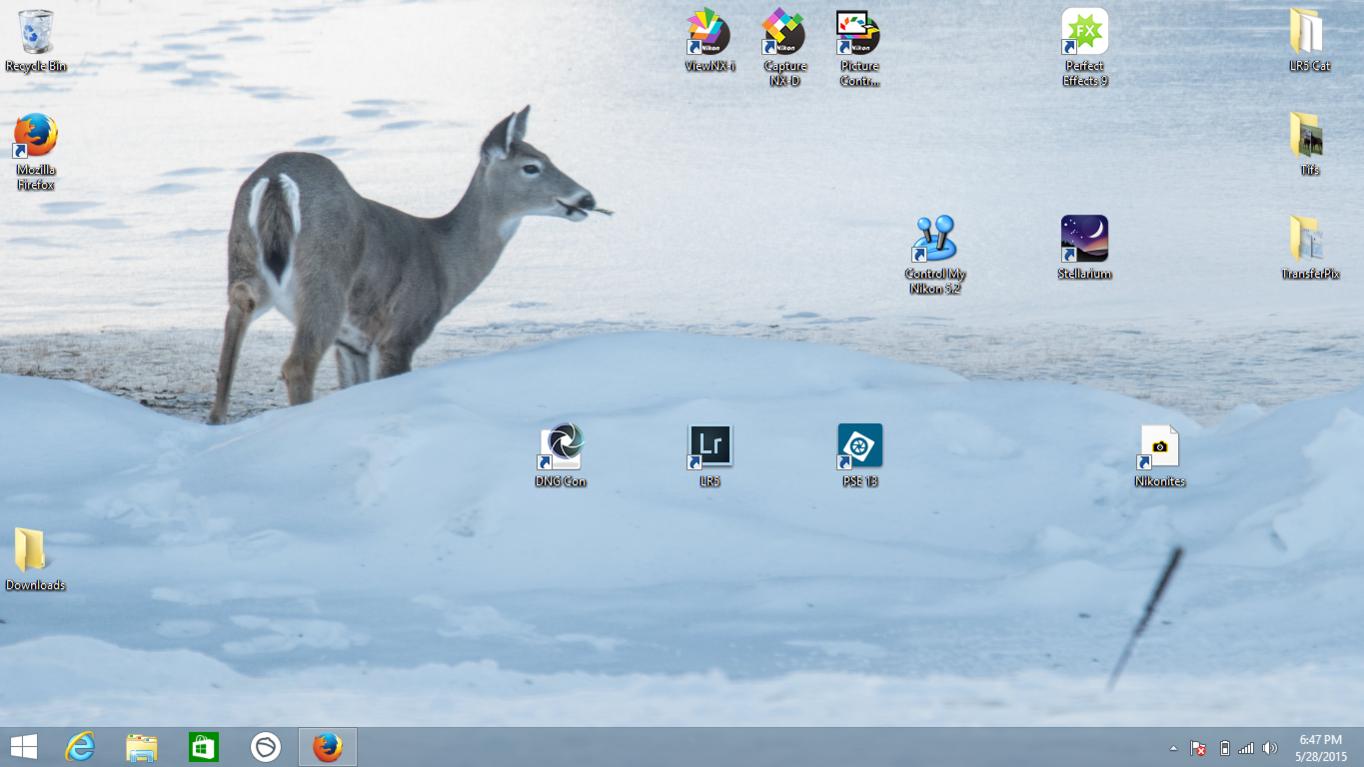Open File Explorer from the taskbar
Screen dimensions: 1364x767
(142, 747)
